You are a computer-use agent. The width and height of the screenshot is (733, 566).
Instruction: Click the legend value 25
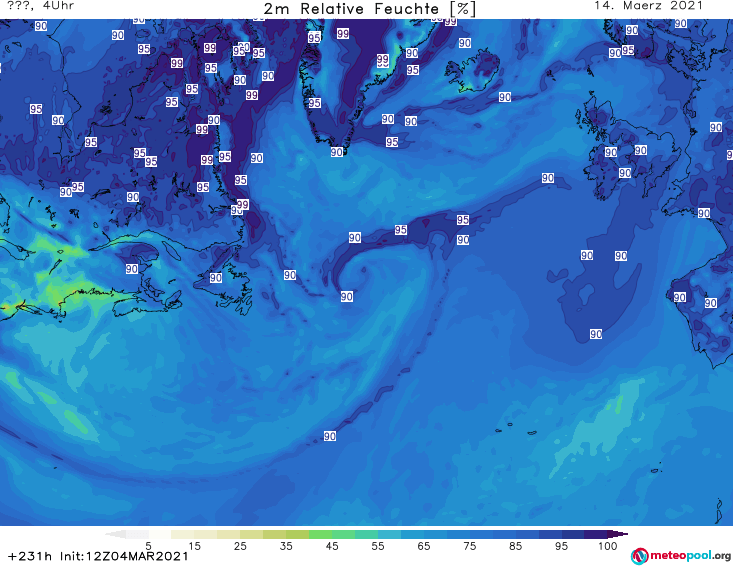click(x=240, y=546)
